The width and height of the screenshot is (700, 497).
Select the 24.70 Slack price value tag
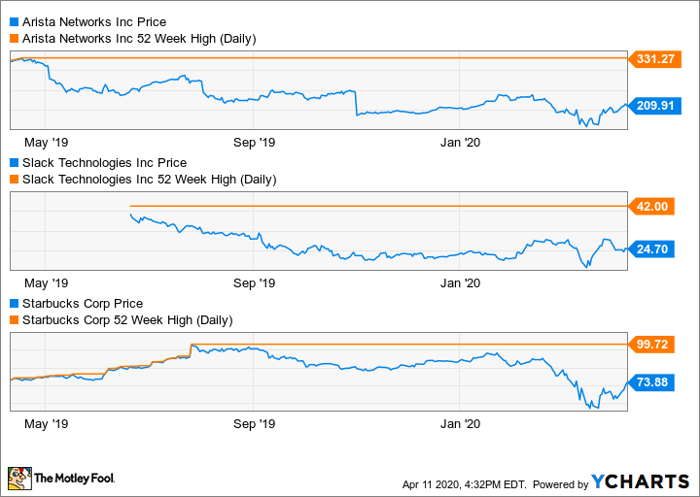(x=658, y=249)
